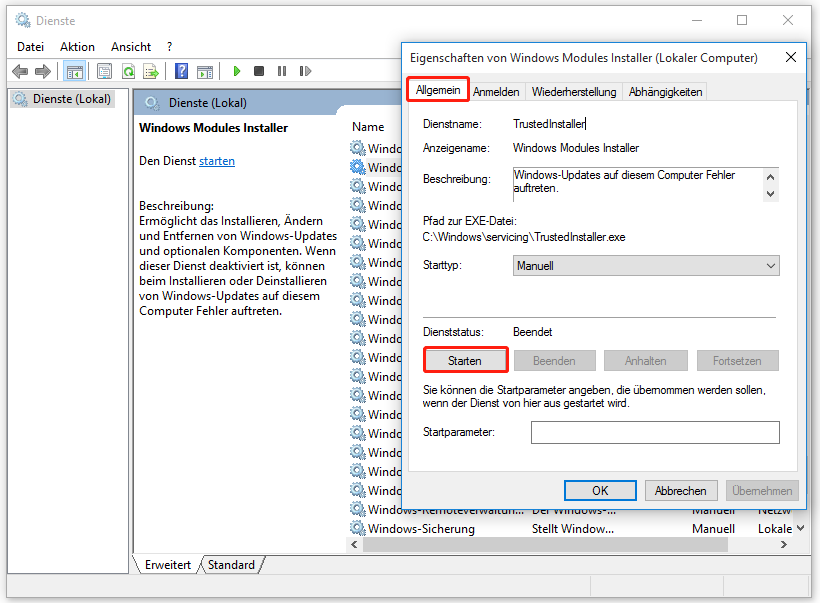
Task: Open the Properties toolbar icon
Action: 105,71
